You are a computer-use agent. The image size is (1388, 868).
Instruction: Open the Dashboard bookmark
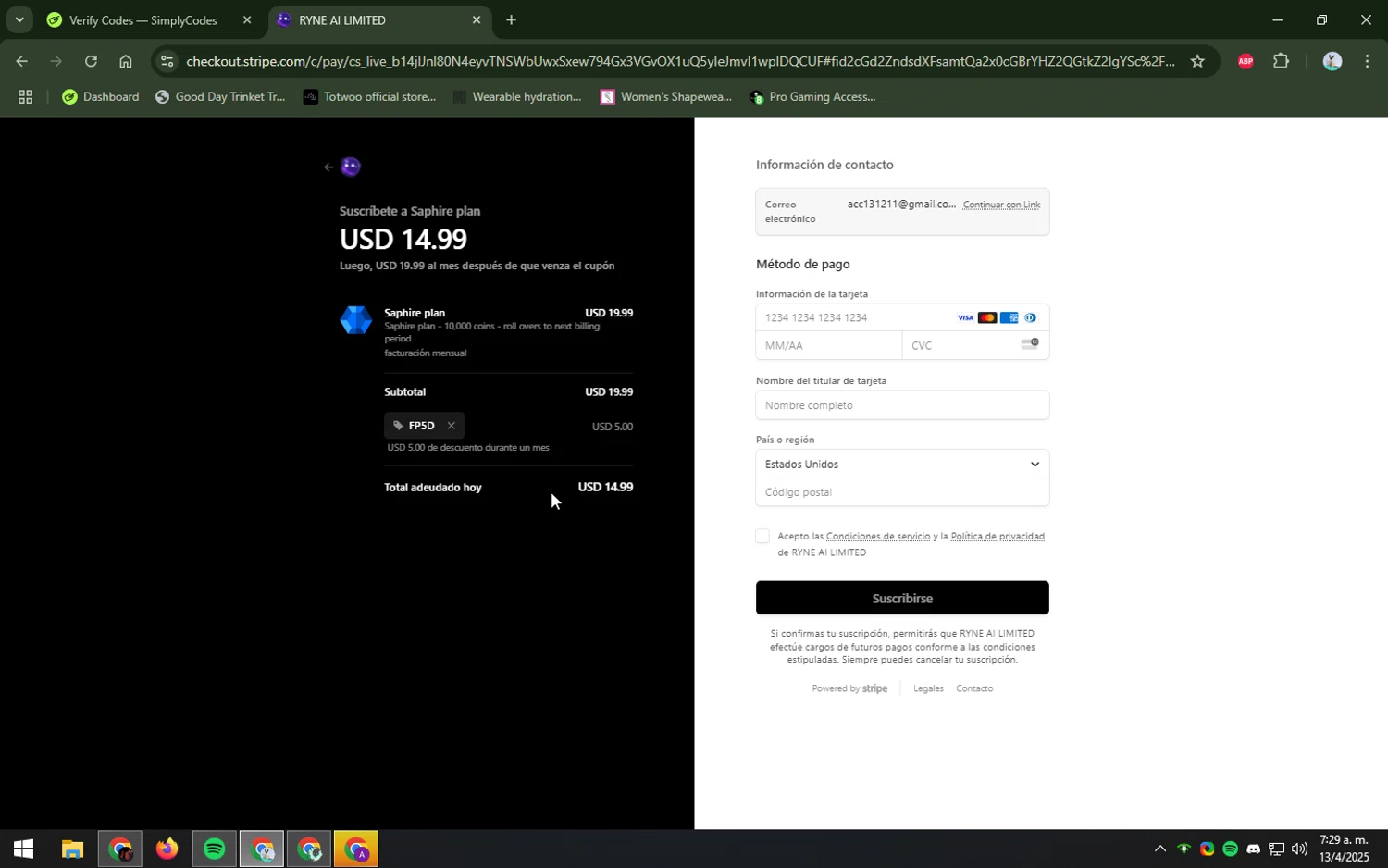coord(101,97)
